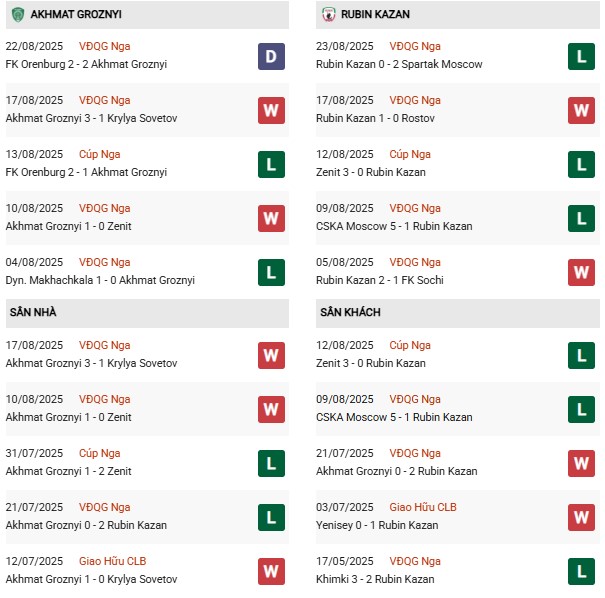Image resolution: width=605 pixels, height=598 pixels.
Task: Open Cúp Nga link on 13/08/2025 match
Action: click(100, 154)
